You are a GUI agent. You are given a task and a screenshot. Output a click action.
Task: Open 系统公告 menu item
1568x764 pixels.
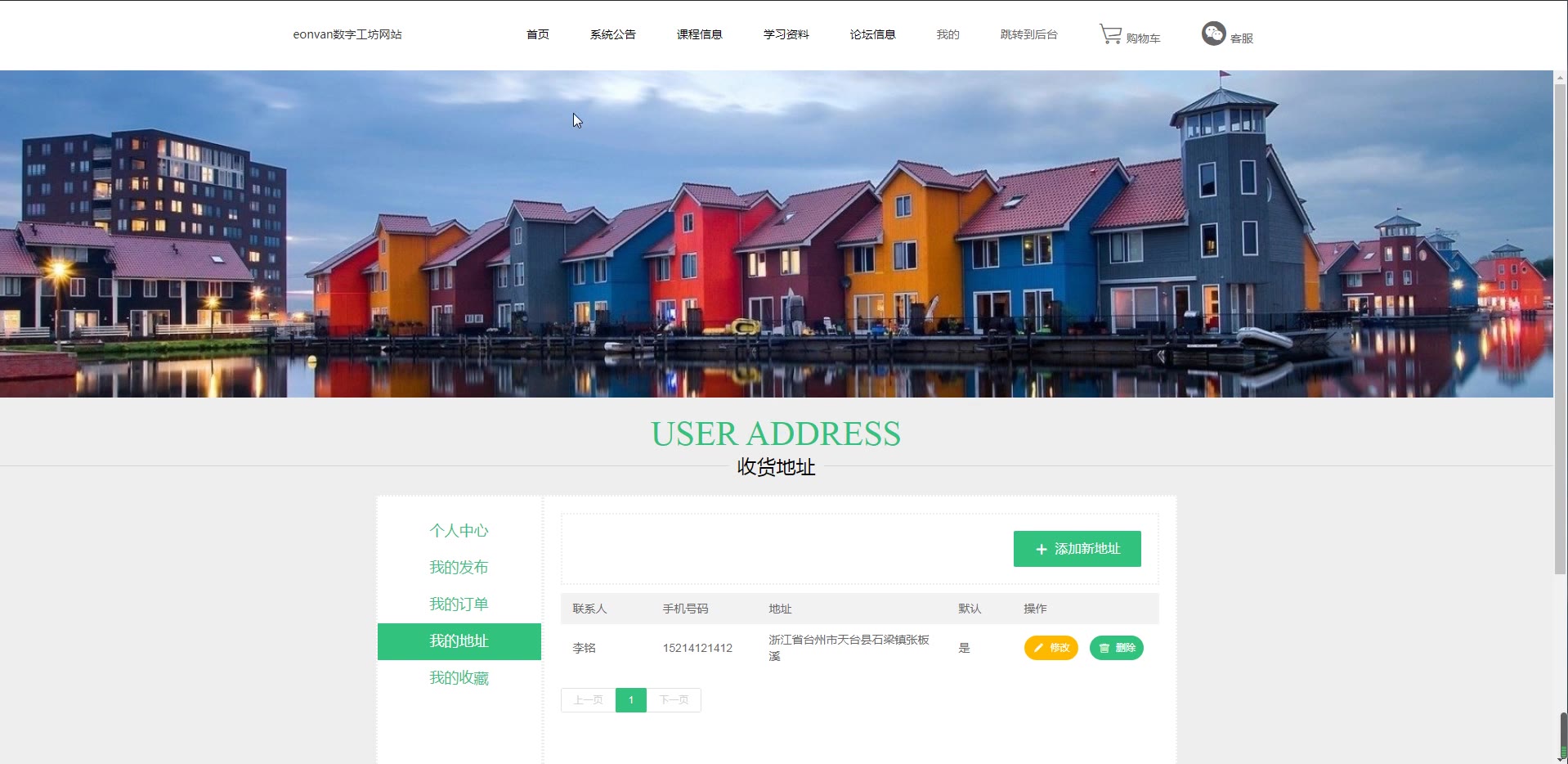(x=613, y=34)
